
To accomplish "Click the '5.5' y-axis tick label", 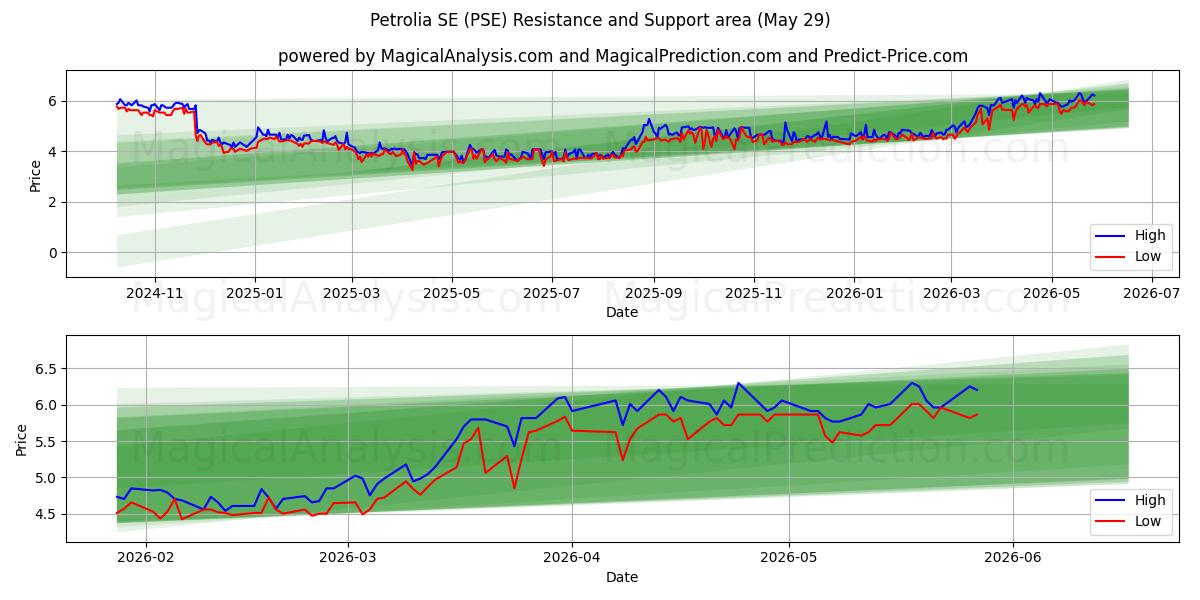I will point(48,442).
